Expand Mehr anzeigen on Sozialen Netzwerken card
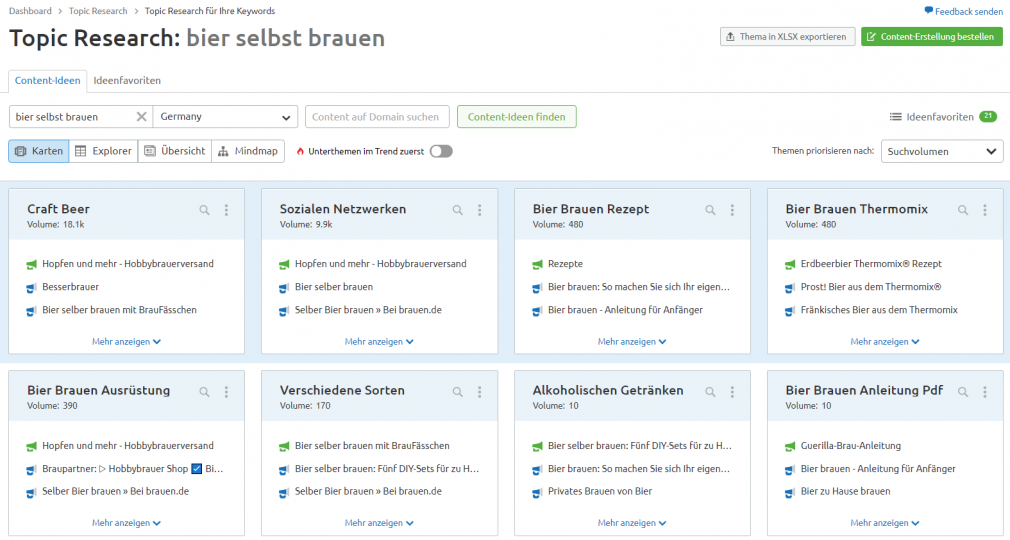1010x540 pixels. [379, 342]
